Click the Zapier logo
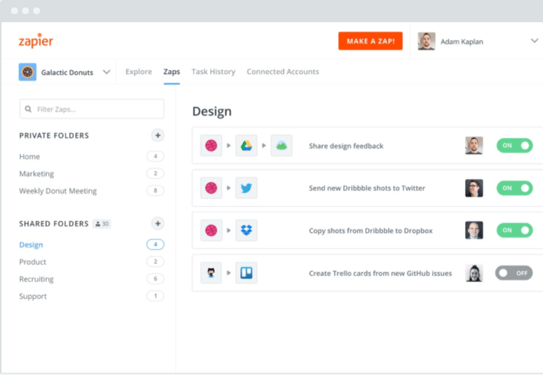 36,41
